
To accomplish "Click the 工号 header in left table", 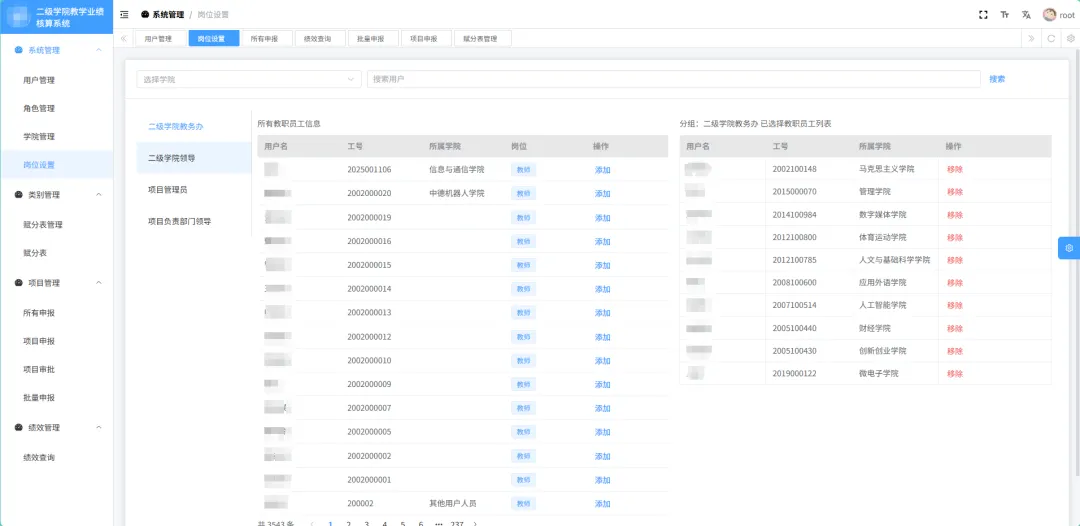I will coord(355,147).
